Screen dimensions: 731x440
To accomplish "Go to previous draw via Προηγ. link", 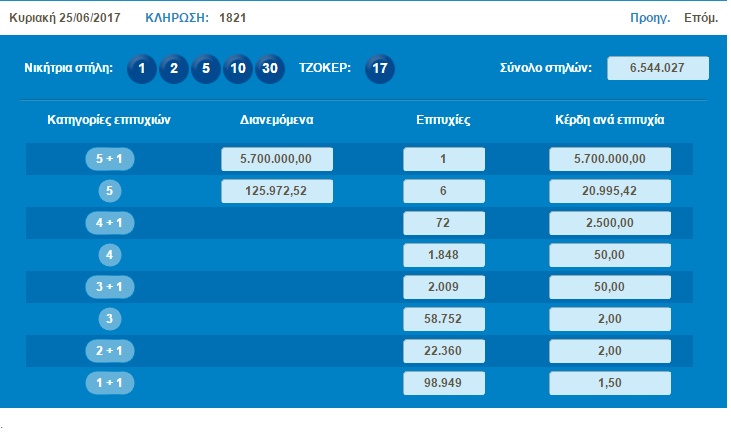I will coord(650,18).
